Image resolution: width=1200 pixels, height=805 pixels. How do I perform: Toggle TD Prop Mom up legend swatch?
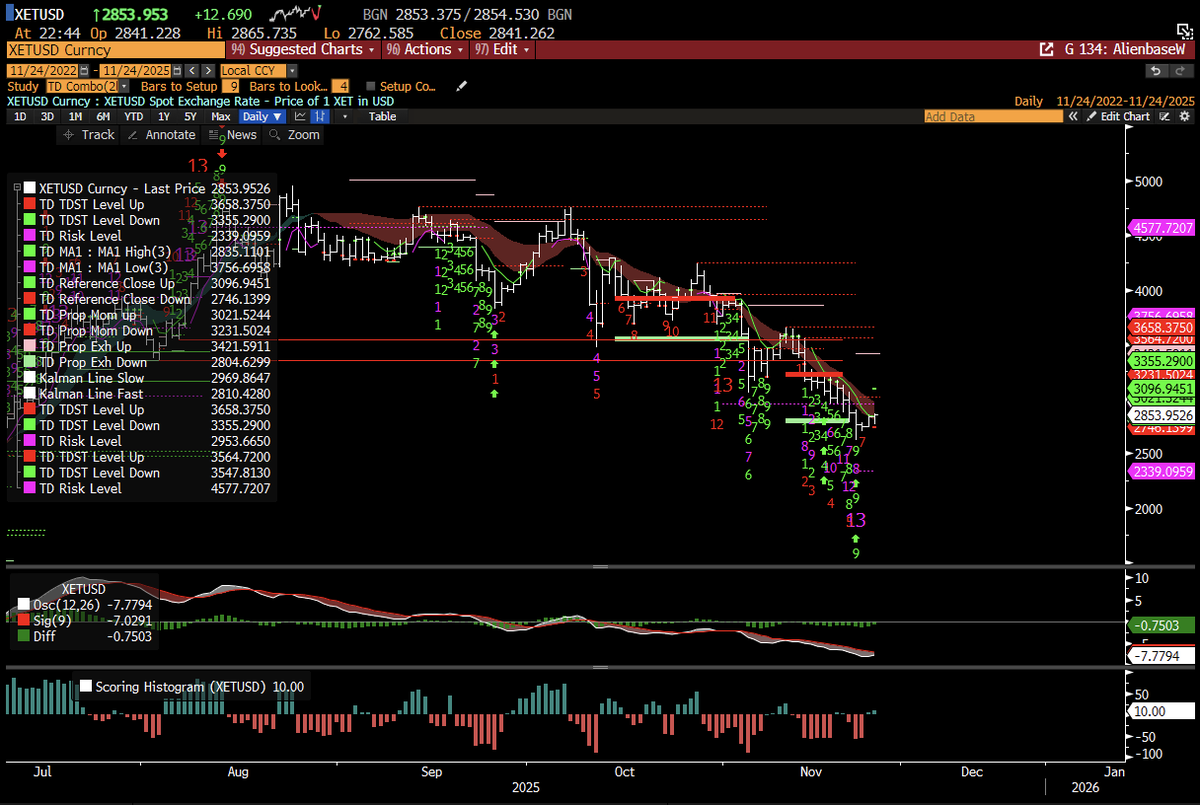(30, 315)
